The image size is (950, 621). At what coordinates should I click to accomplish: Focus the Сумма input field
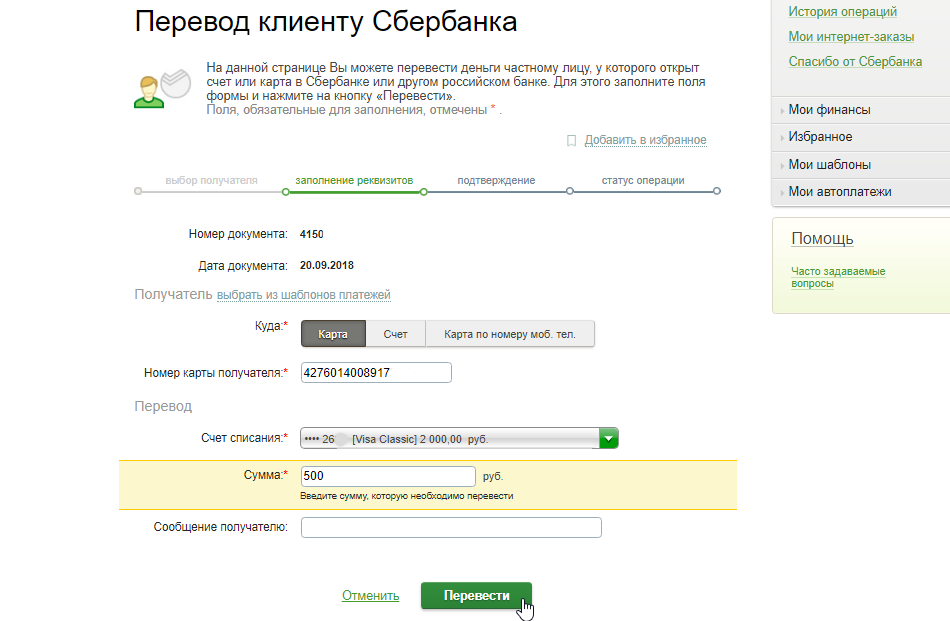click(x=388, y=476)
